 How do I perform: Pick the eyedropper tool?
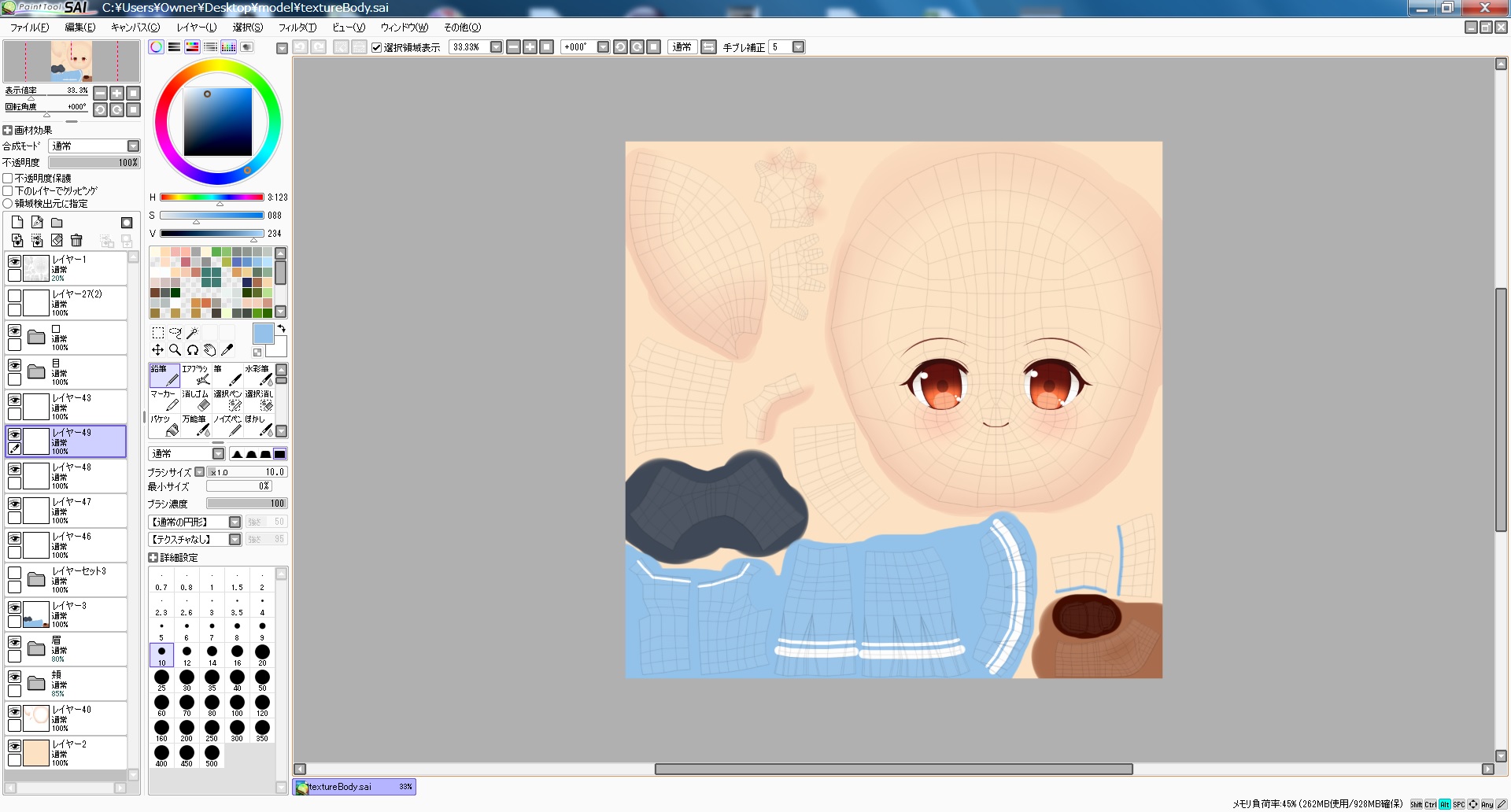(x=227, y=350)
